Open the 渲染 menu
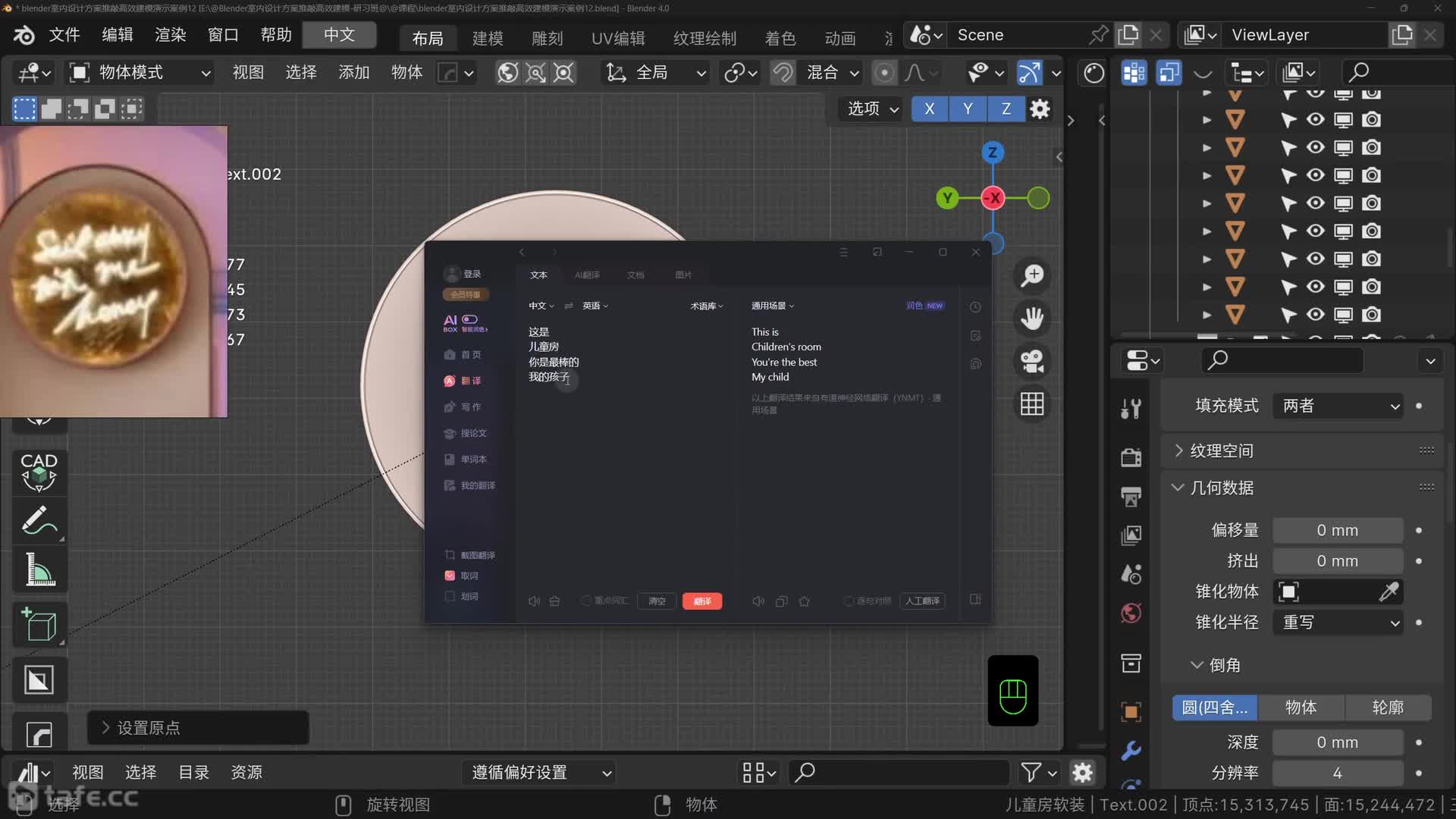Screen dimensions: 1456x819 170,35
